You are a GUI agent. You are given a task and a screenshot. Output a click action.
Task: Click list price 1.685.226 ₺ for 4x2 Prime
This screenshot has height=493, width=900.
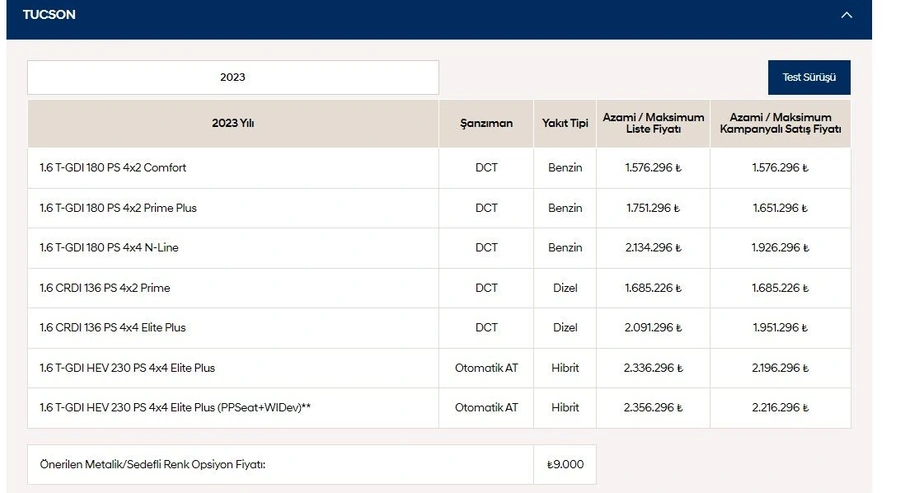pos(653,288)
